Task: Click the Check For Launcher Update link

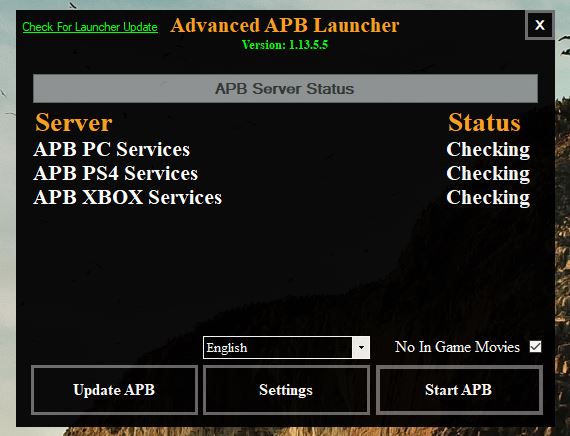Action: pos(90,27)
